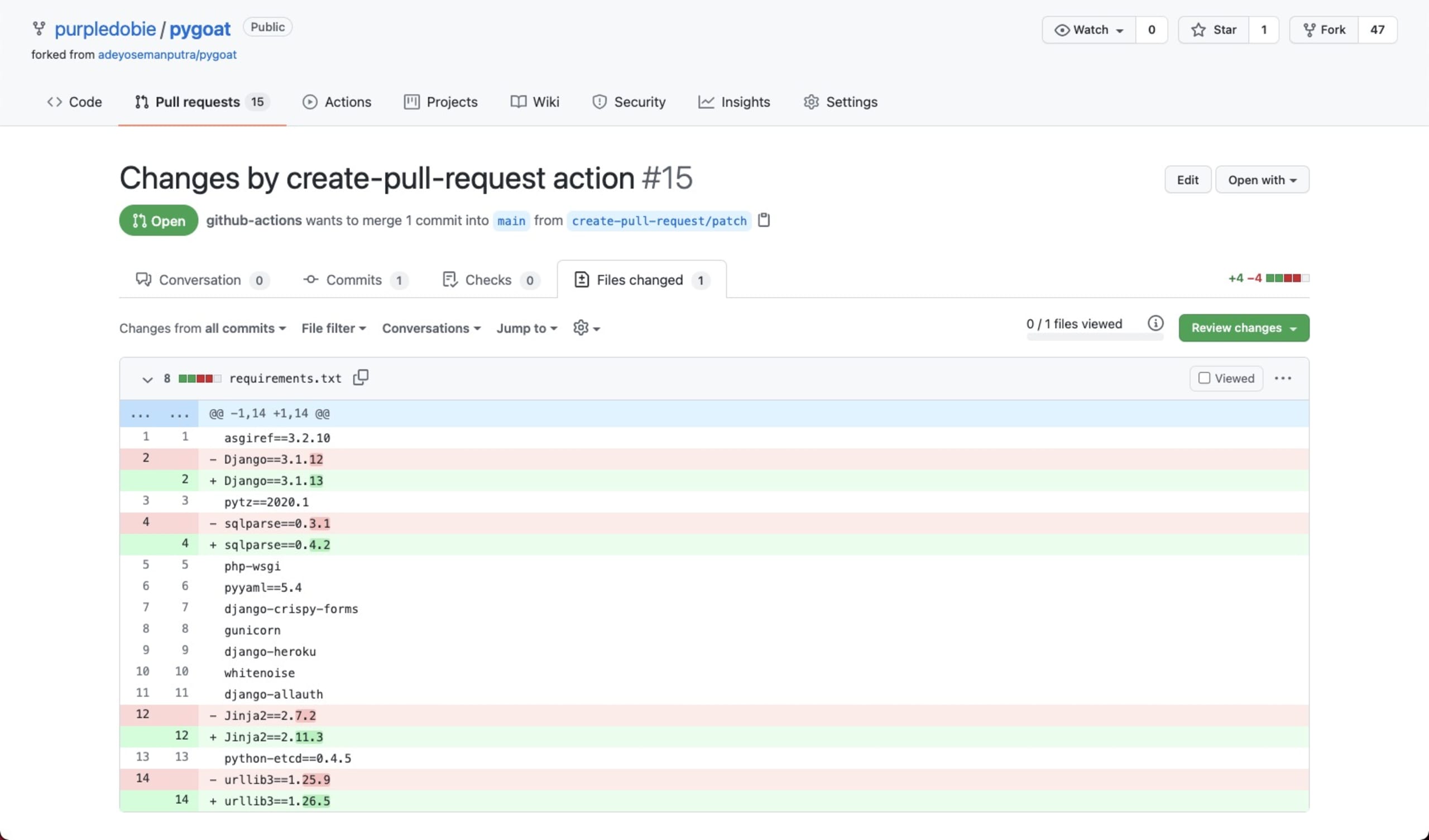Click the 'django-crispy-forms' line
Viewport: 1429px width, 840px height.
click(714, 608)
